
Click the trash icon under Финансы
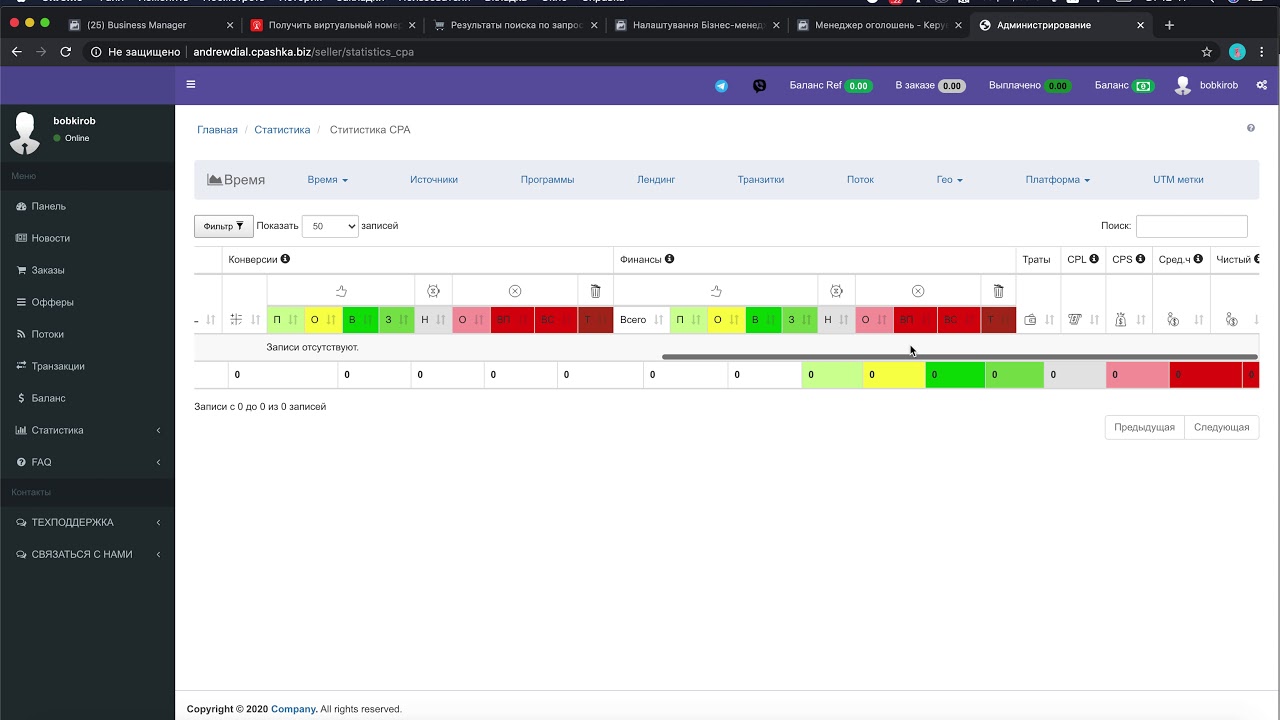click(x=998, y=291)
